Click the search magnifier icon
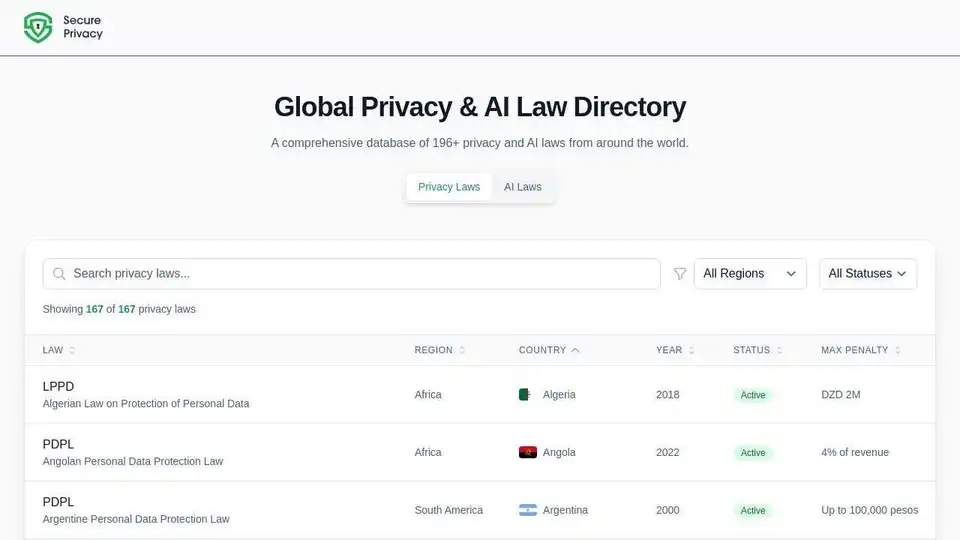 pyautogui.click(x=59, y=274)
